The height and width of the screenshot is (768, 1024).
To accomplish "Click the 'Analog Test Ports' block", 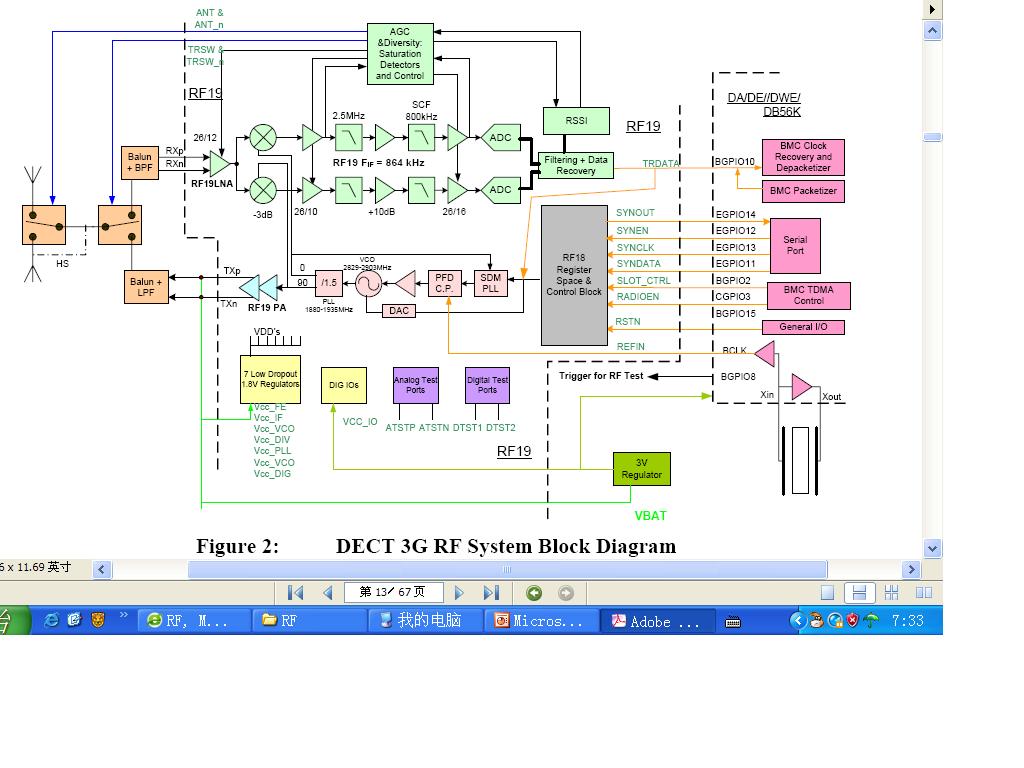I will click(x=415, y=385).
